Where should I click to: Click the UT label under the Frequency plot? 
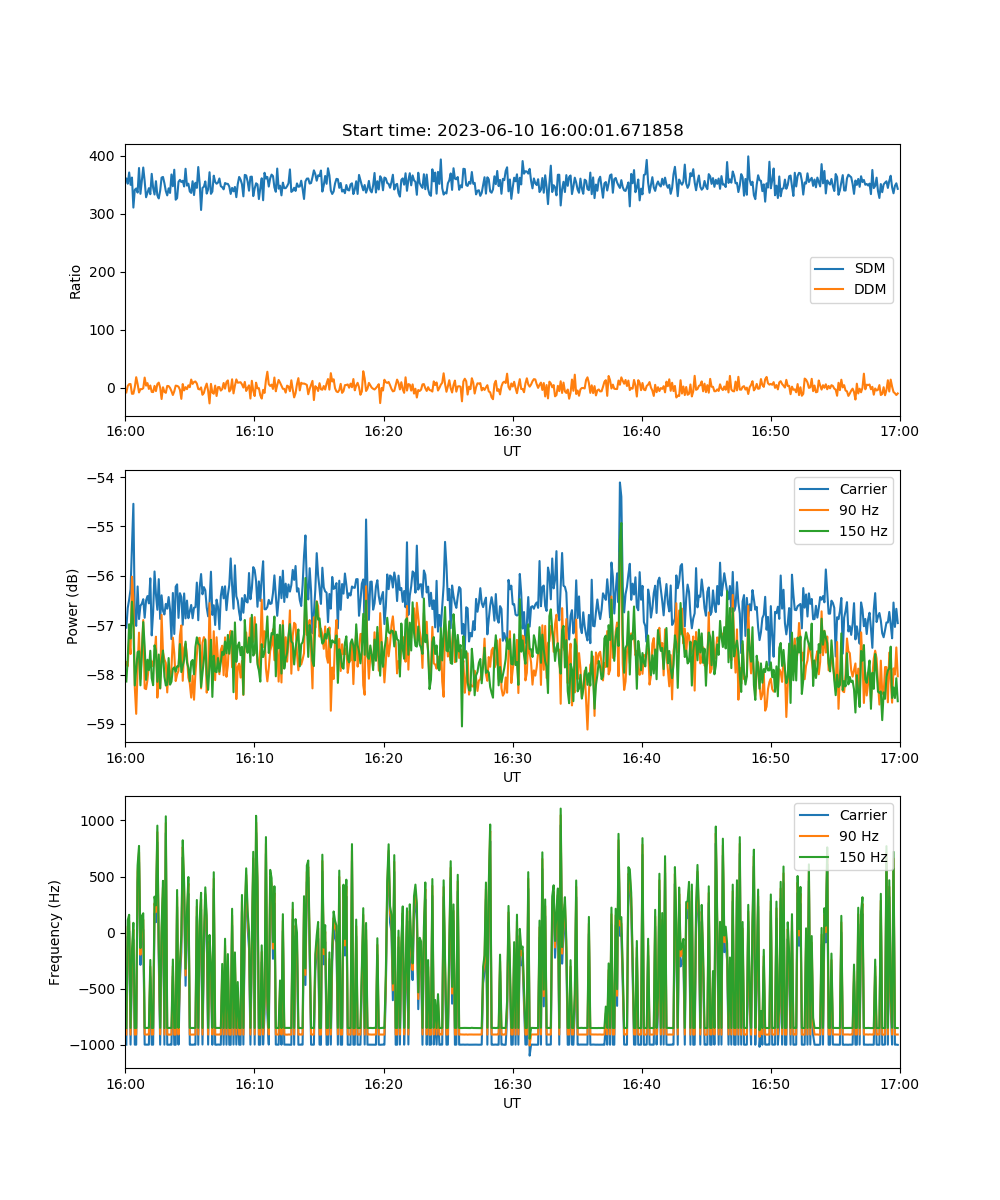tap(512, 1104)
